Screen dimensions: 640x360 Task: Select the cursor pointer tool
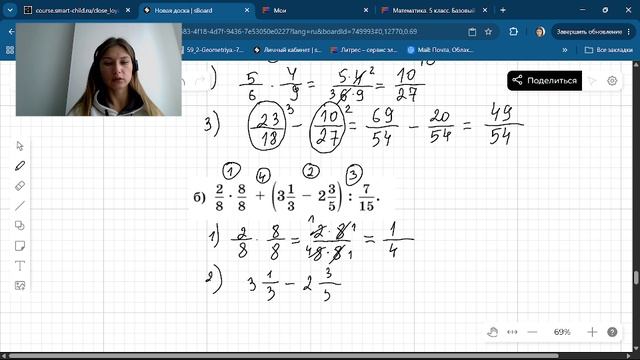[x=20, y=146]
